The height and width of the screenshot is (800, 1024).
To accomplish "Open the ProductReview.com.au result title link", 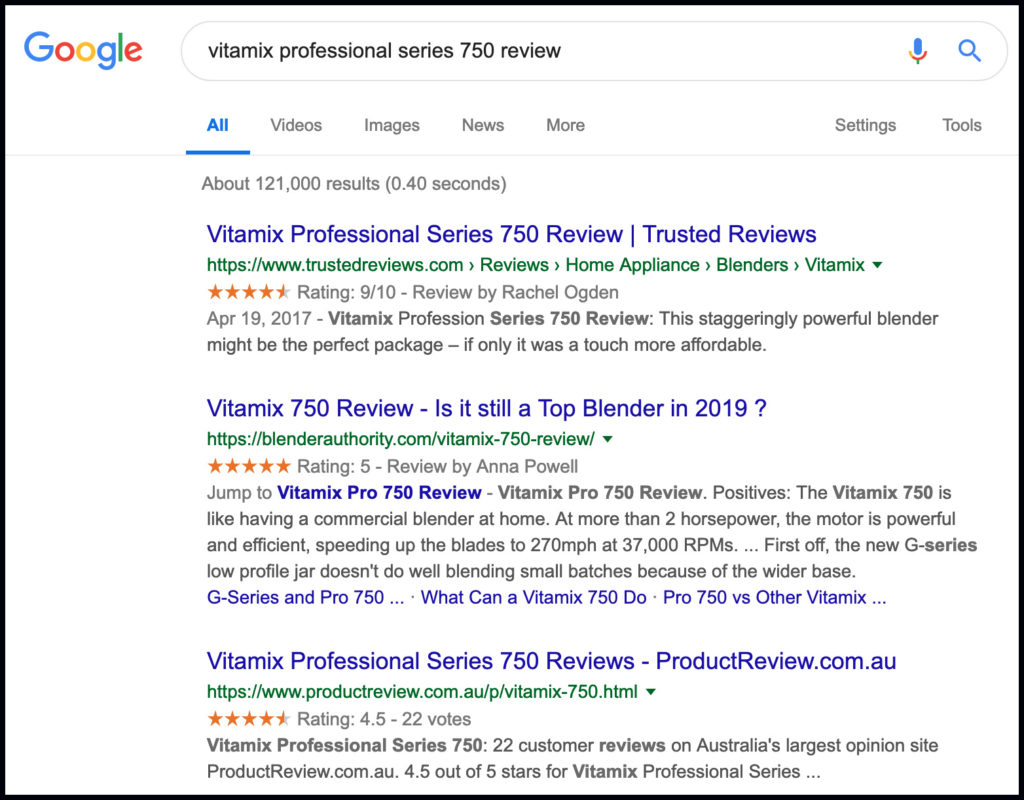I will pos(551,661).
